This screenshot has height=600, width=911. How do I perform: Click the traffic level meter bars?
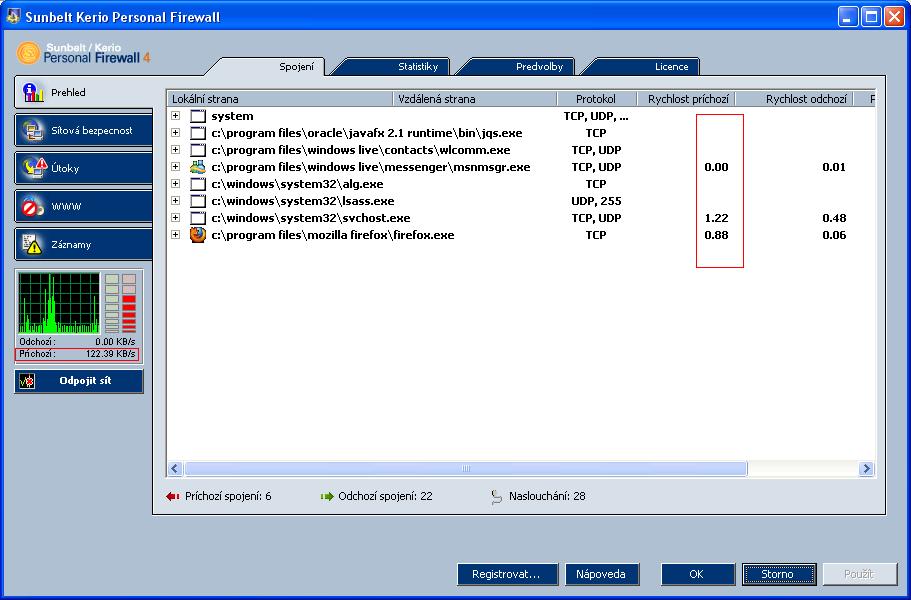[120, 303]
